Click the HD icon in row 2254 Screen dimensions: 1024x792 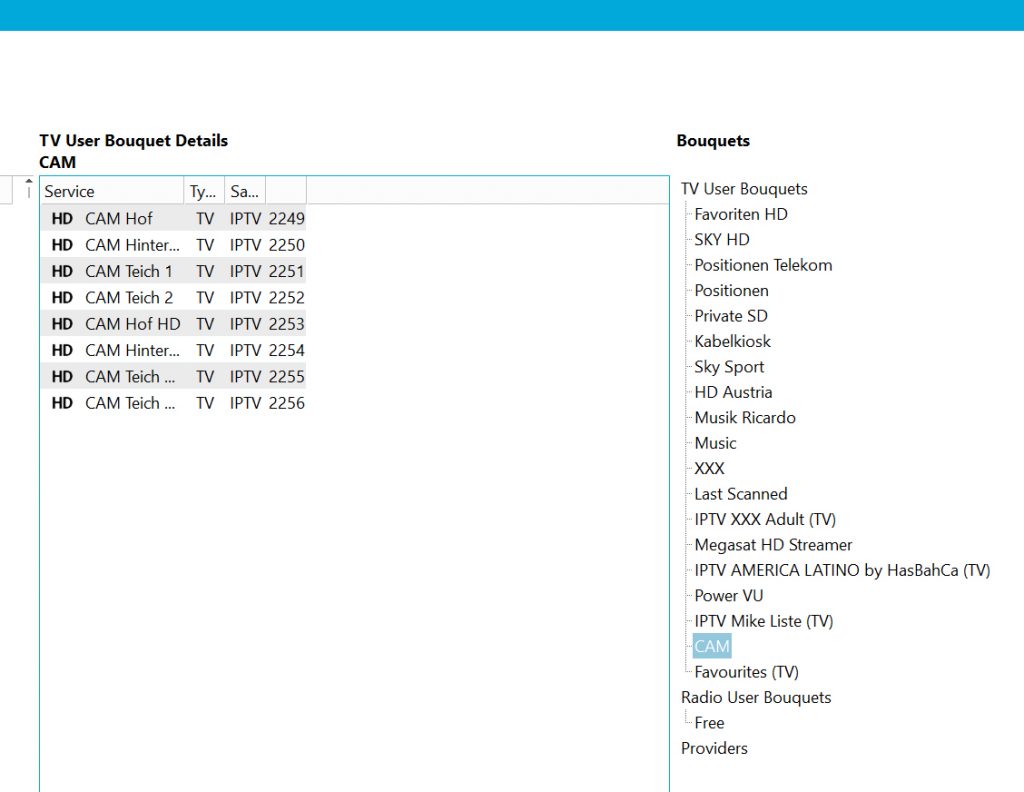point(62,350)
